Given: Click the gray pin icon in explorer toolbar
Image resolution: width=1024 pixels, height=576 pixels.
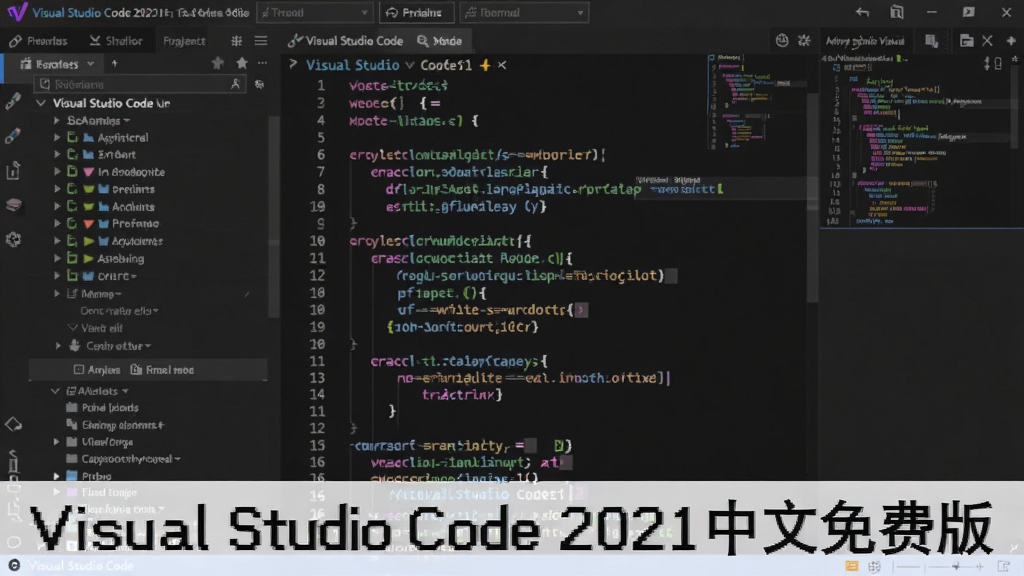Looking at the screenshot, I should 217,63.
